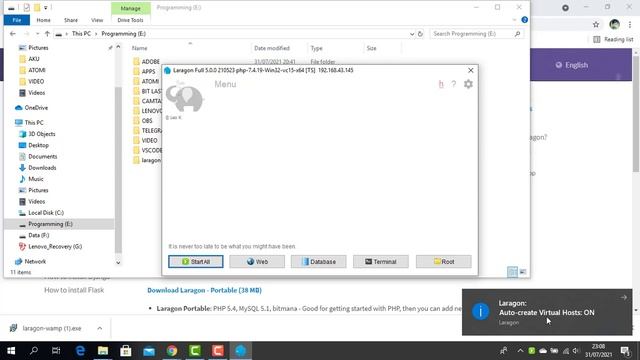Open Downloads in navigation pane
This screenshot has height=360, width=640.
tap(42, 168)
